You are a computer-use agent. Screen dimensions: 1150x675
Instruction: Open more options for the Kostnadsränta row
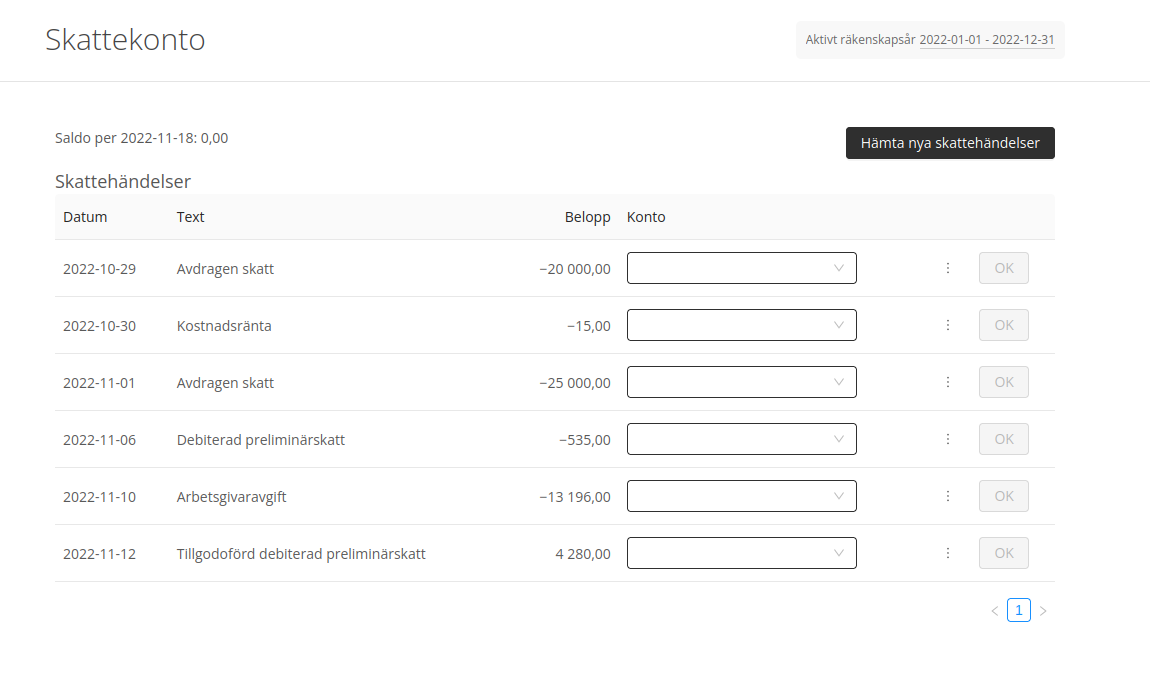[x=947, y=325]
